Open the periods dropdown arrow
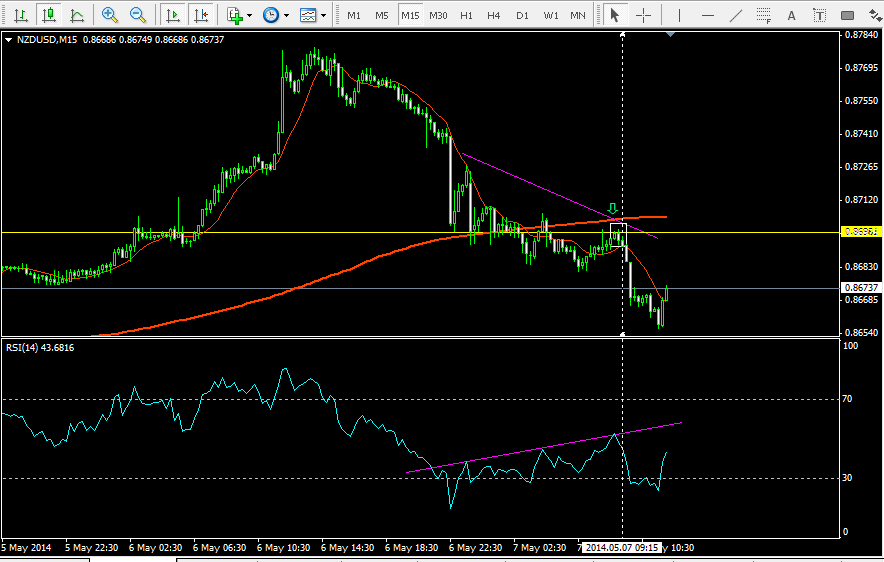The width and height of the screenshot is (884, 562). click(286, 15)
